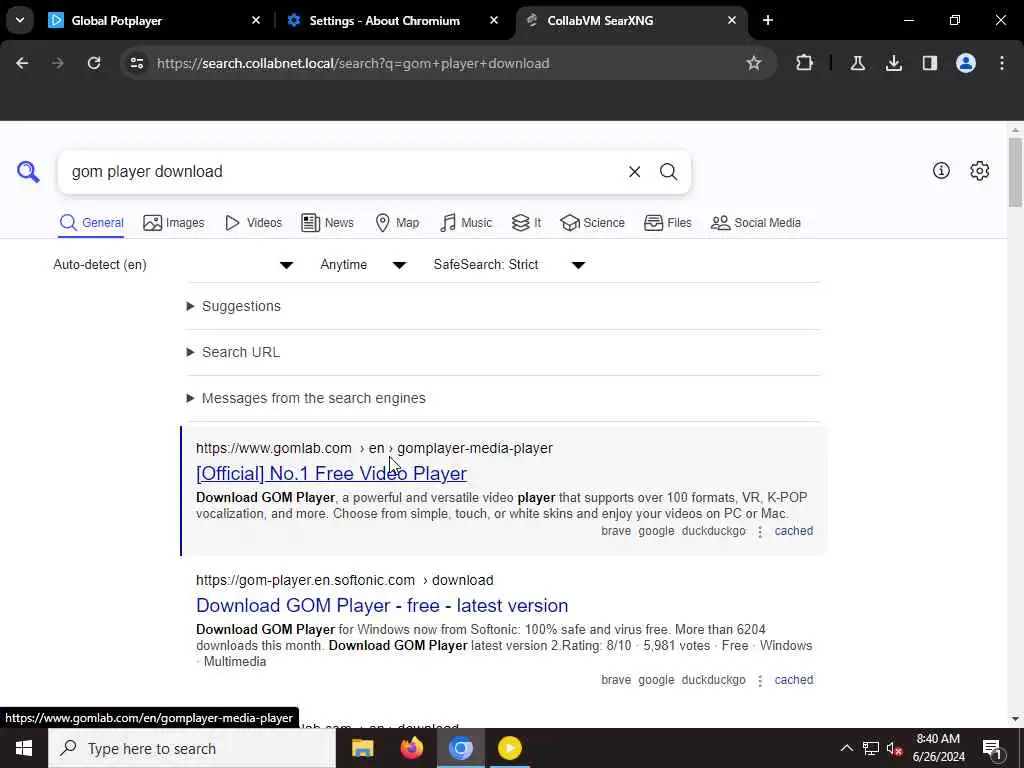Open the notification center icon
This screenshot has height=768, width=1024.
992,748
